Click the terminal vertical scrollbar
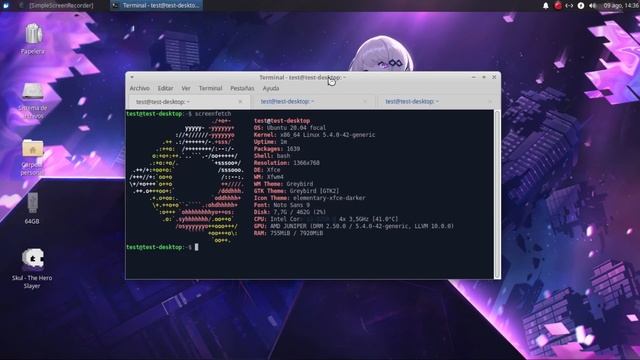 (x=497, y=194)
